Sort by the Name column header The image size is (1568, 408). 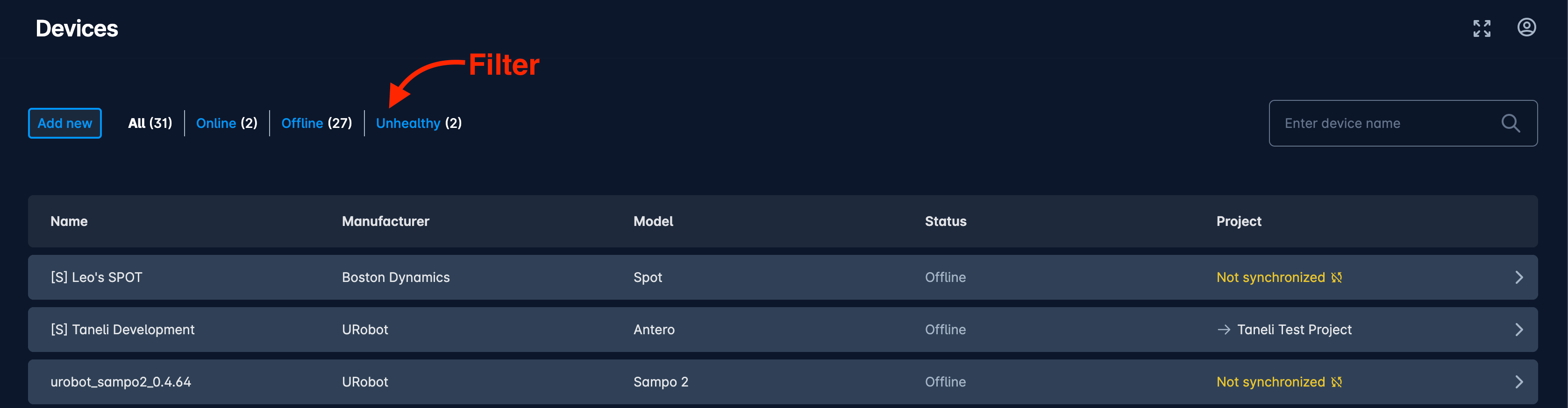pyautogui.click(x=69, y=221)
